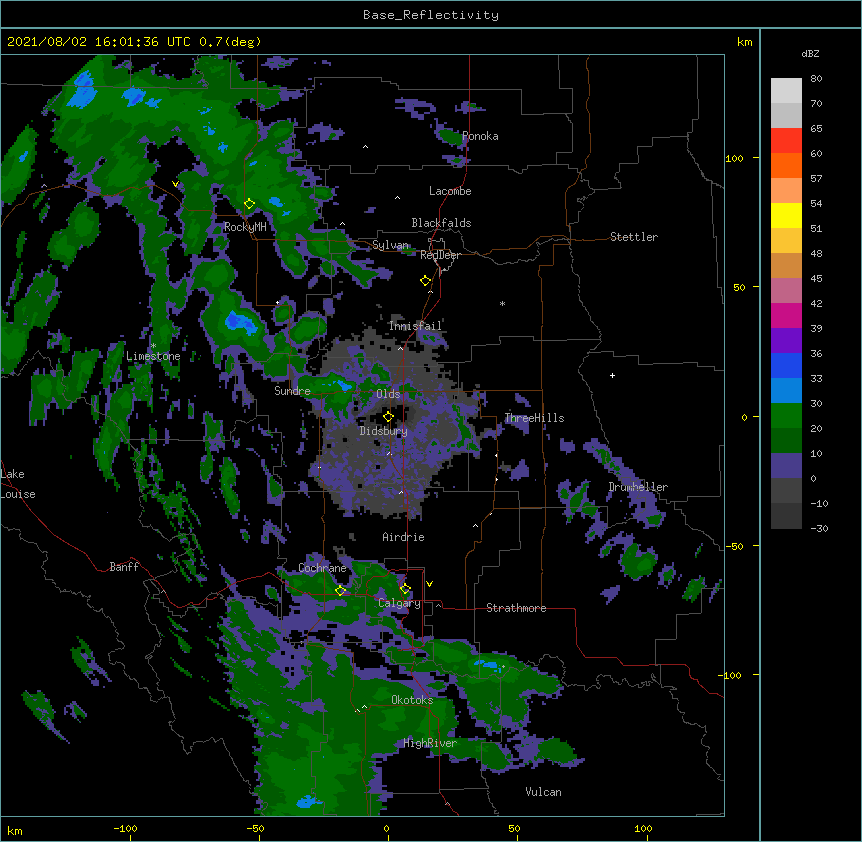The image size is (862, 842).
Task: Click the Ponoka town label
Action: (x=480, y=136)
